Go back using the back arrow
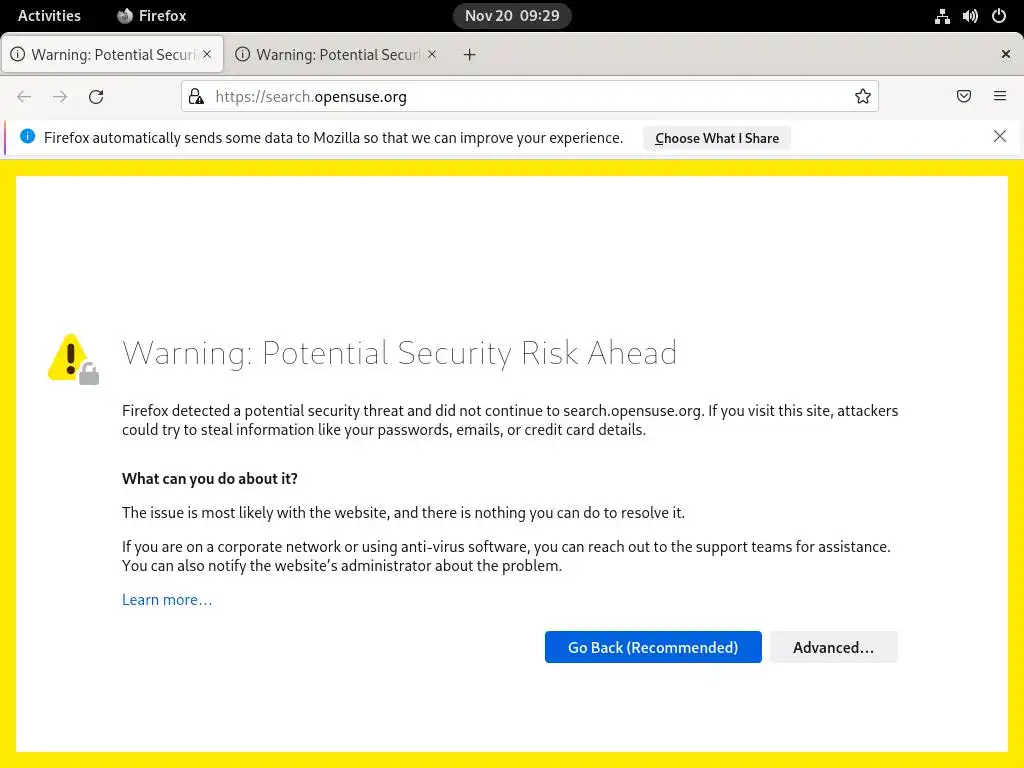 pos(24,97)
